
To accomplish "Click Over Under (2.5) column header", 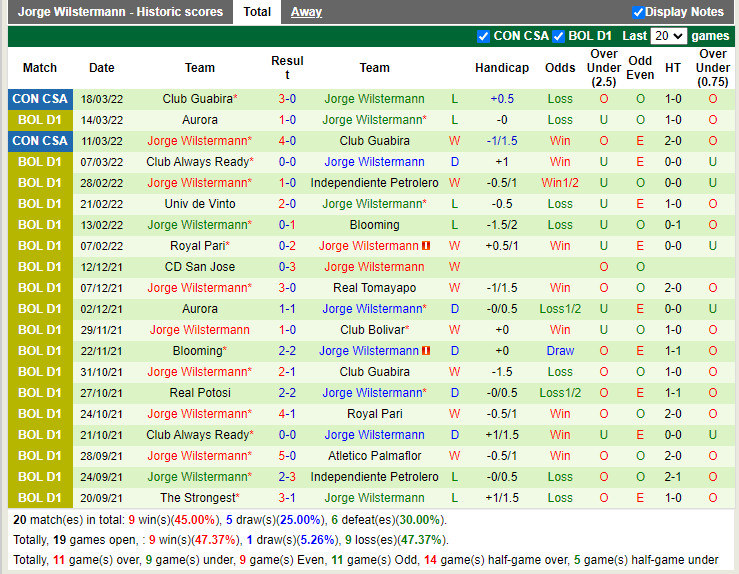I will [604, 68].
